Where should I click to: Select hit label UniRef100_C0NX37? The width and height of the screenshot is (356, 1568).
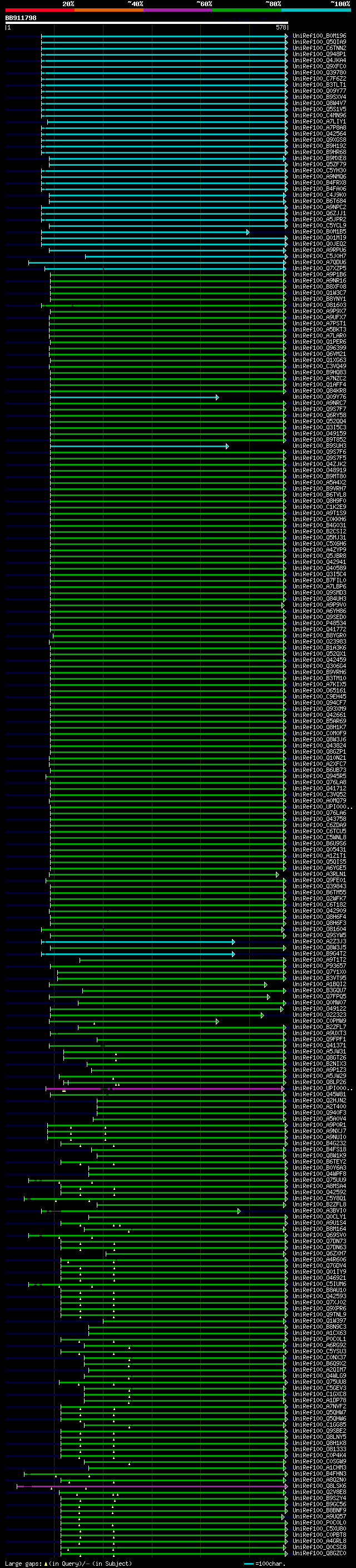coord(319,1357)
